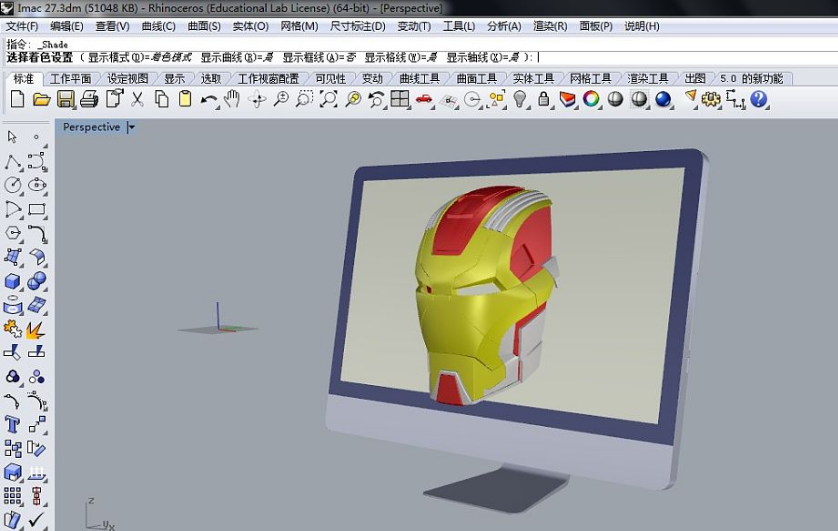This screenshot has width=838, height=531.
Task: Open Options with the gear icon
Action: coord(711,99)
